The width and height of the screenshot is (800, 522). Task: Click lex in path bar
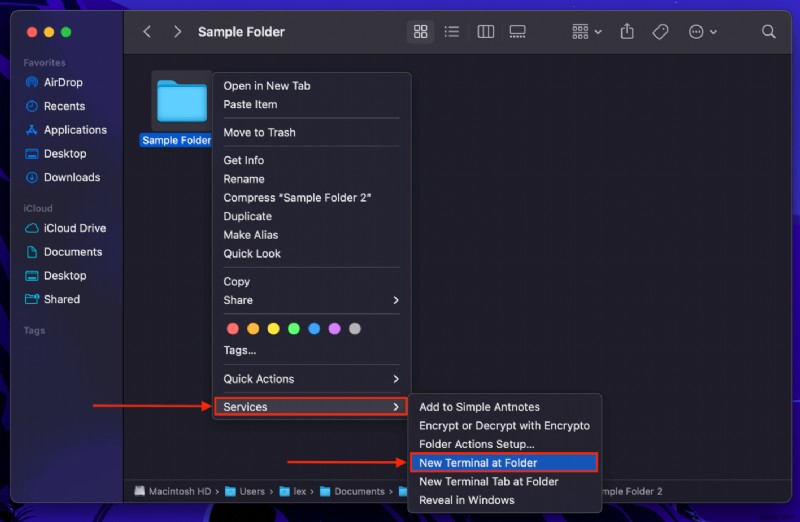coord(293,491)
